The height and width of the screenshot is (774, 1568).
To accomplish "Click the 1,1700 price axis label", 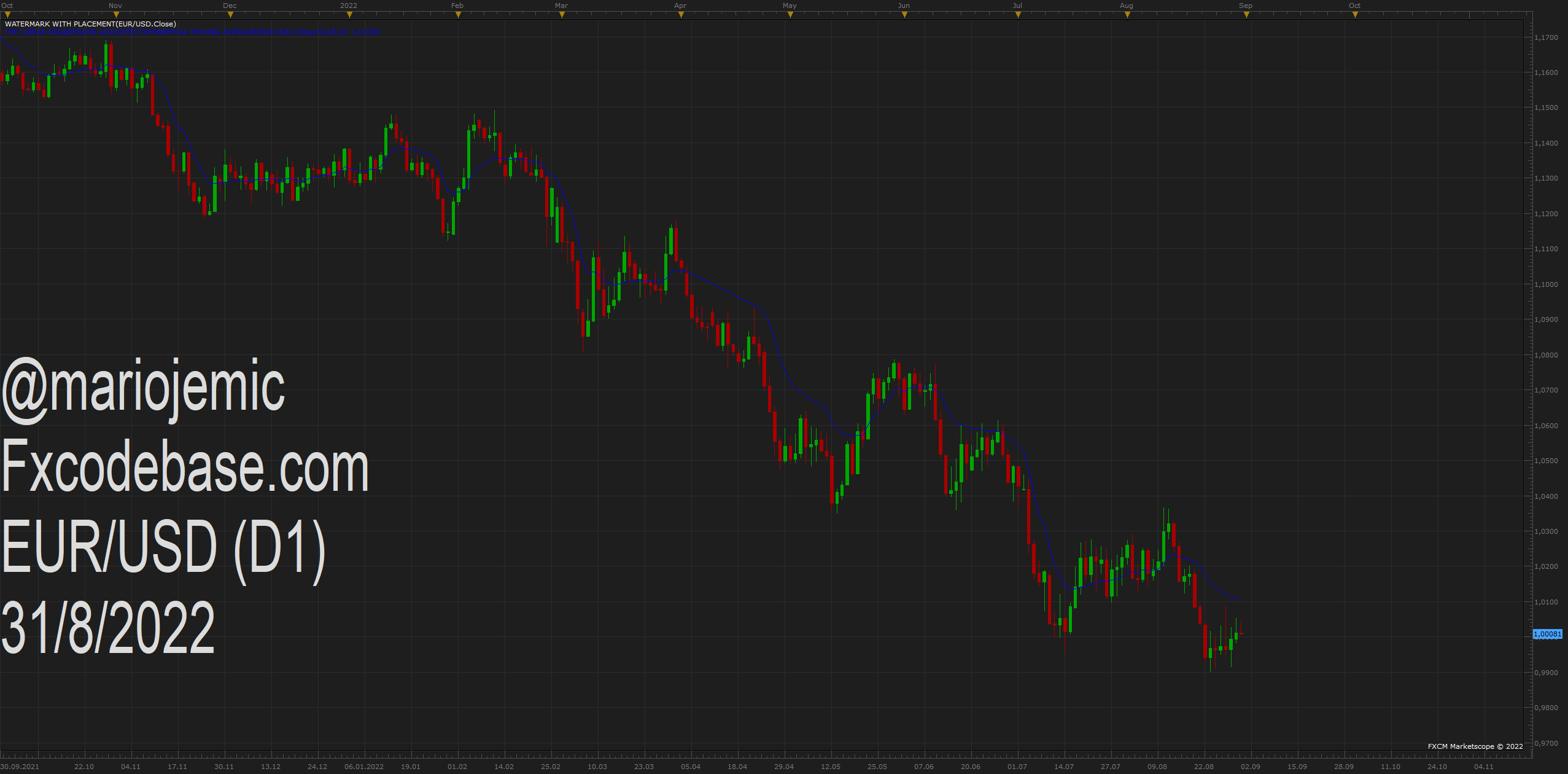I will [1546, 37].
